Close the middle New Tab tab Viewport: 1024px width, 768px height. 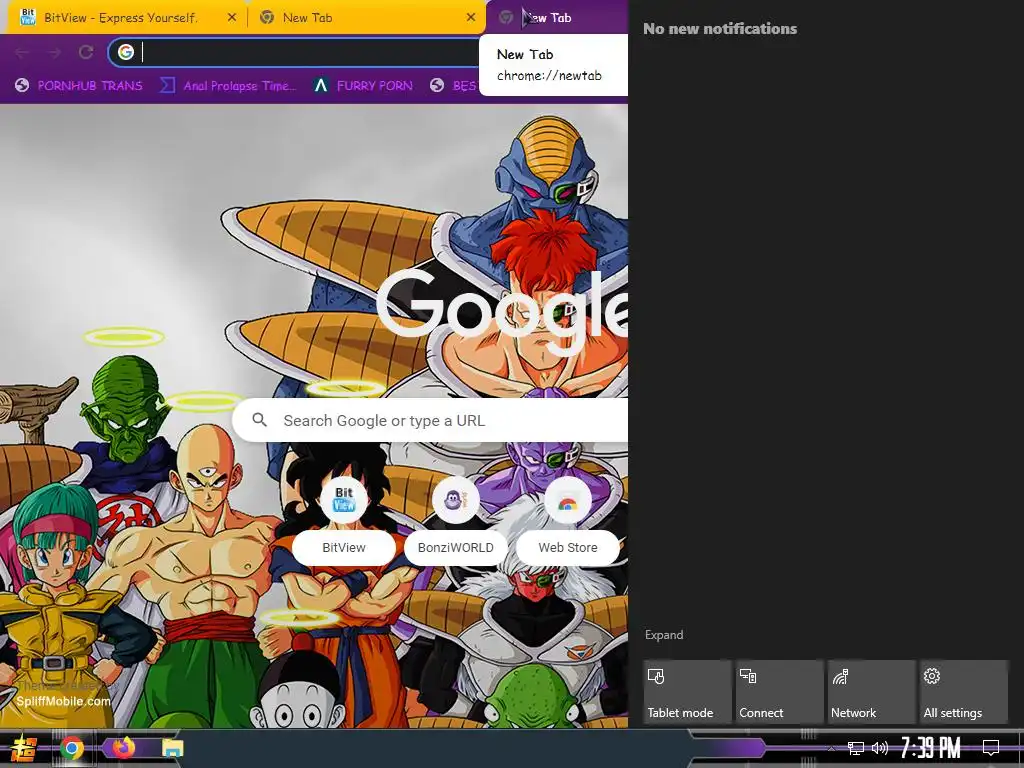coord(471,18)
